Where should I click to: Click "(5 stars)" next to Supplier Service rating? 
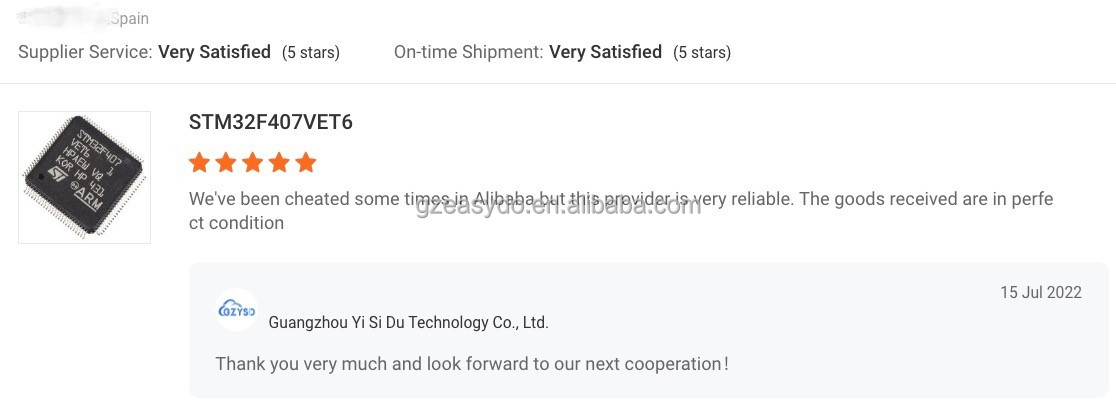click(310, 52)
